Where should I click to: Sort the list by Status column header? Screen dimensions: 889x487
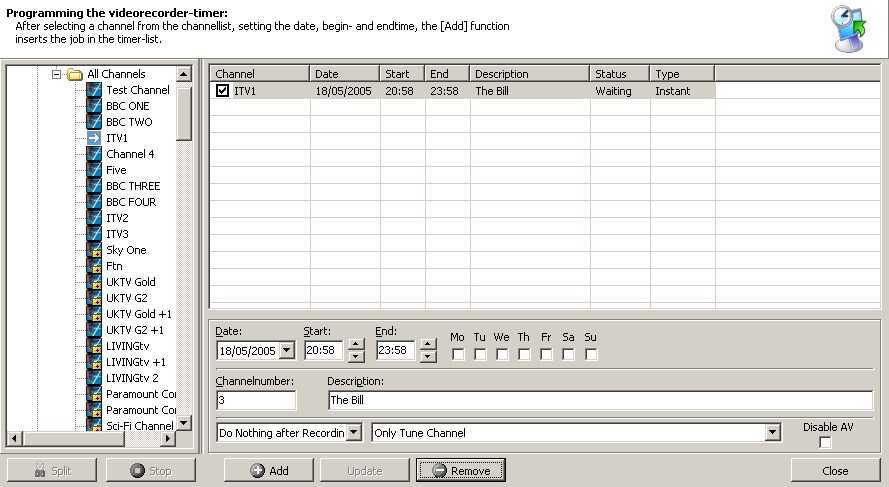[x=619, y=74]
